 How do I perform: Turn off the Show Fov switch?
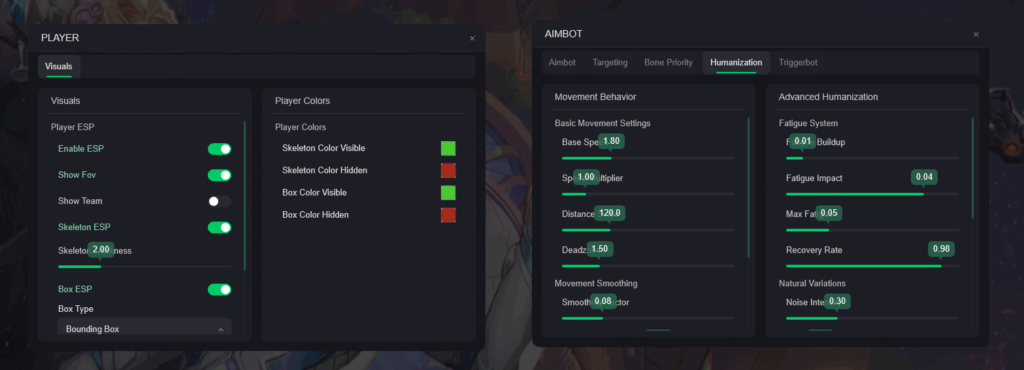pyautogui.click(x=219, y=176)
